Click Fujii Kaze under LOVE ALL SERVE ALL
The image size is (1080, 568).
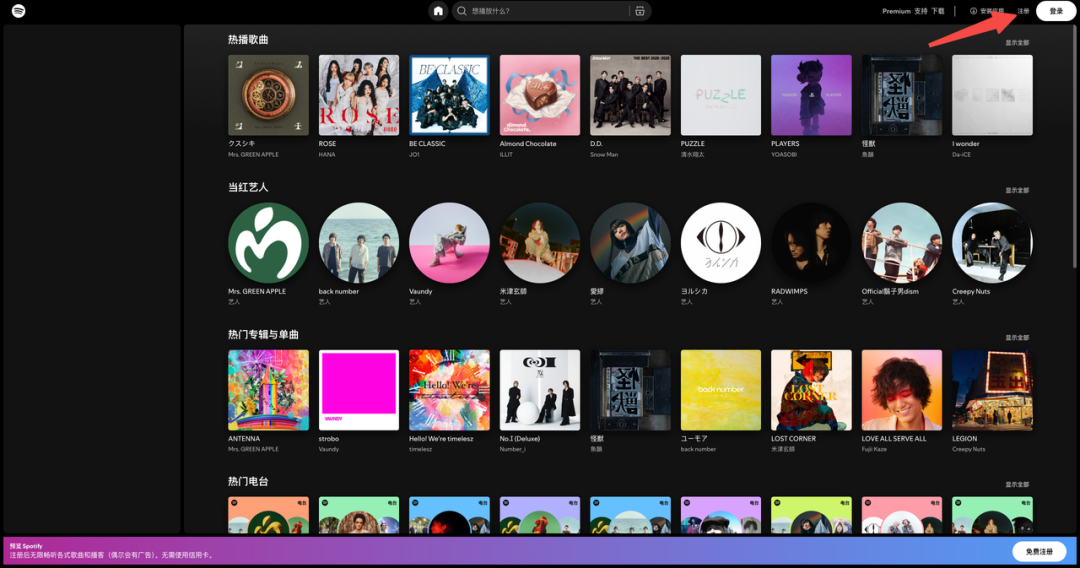coord(874,449)
